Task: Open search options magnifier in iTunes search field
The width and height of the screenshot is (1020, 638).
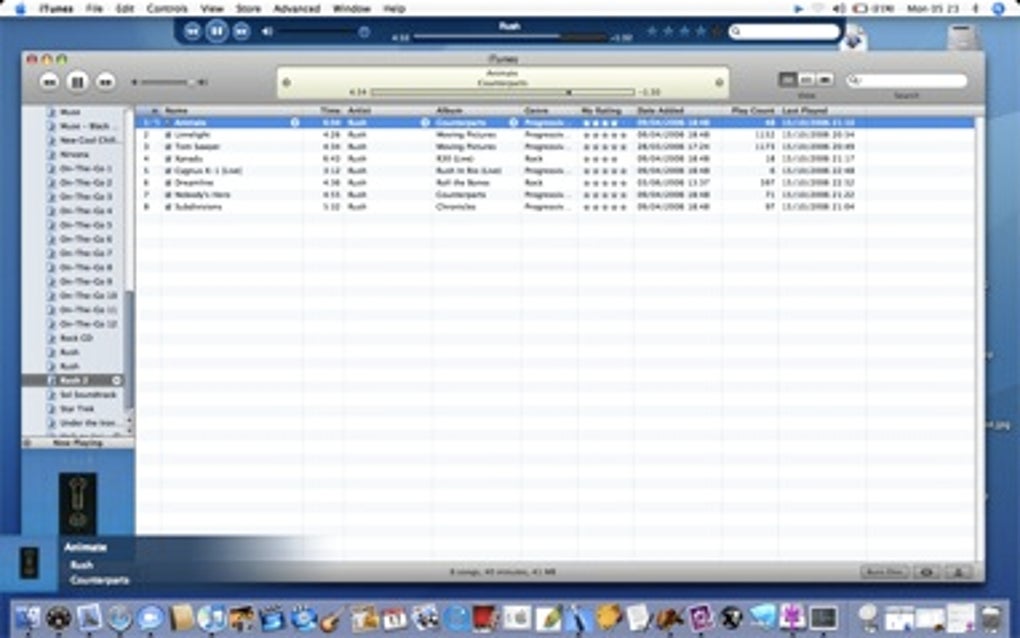Action: coord(854,81)
